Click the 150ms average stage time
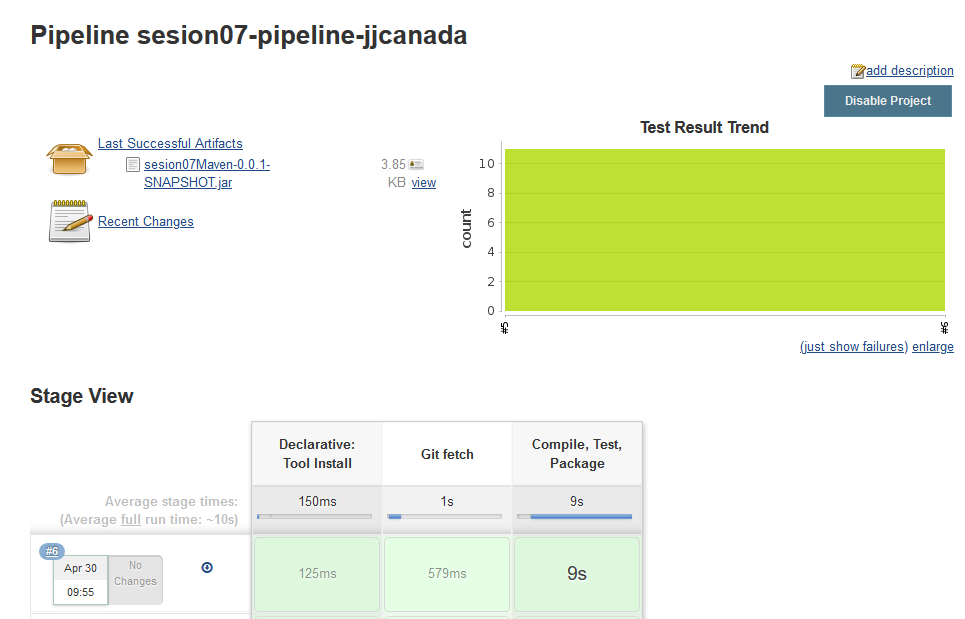 317,501
